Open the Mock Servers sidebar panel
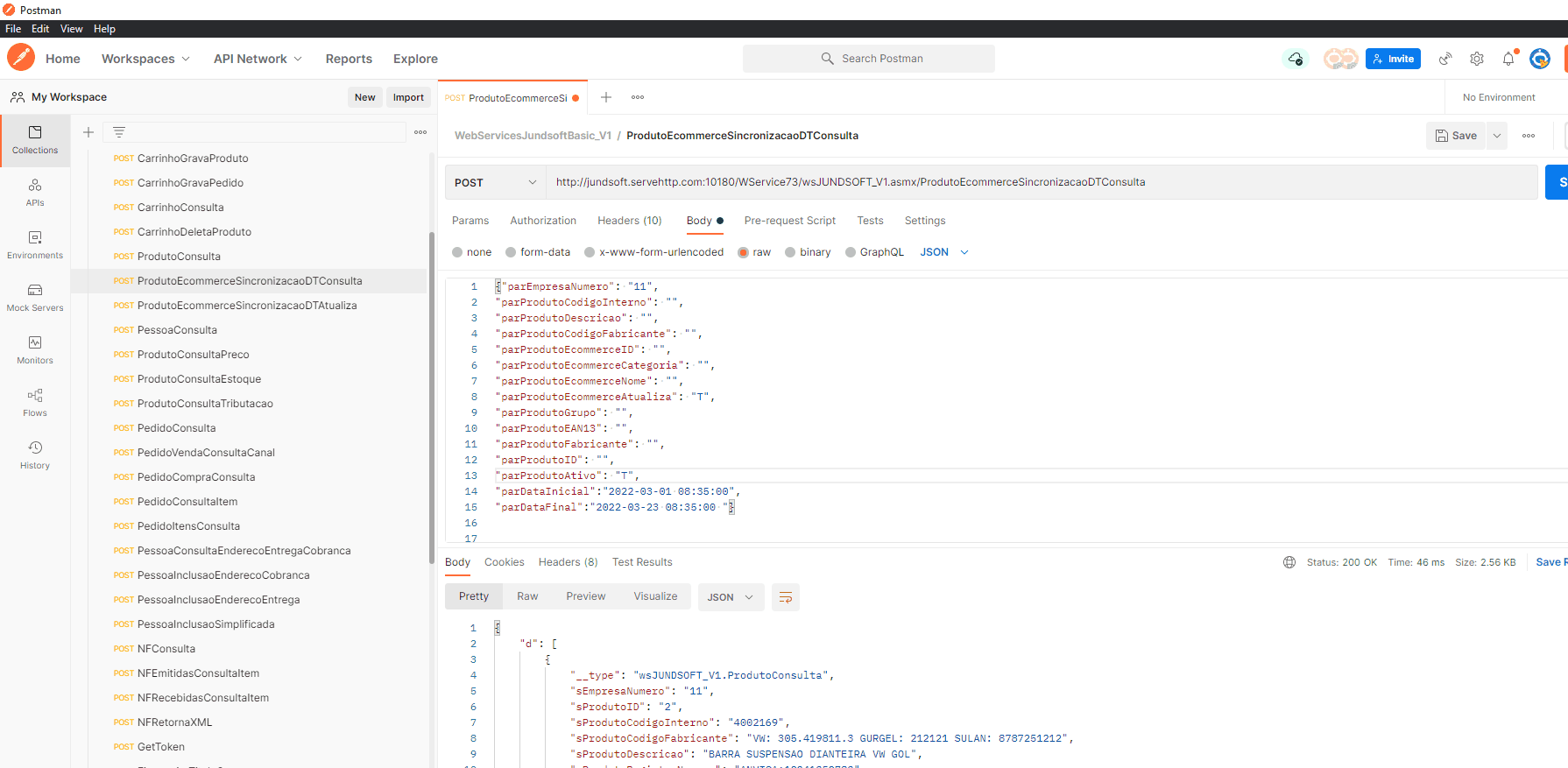Viewport: 1568px width, 768px height. click(x=35, y=298)
